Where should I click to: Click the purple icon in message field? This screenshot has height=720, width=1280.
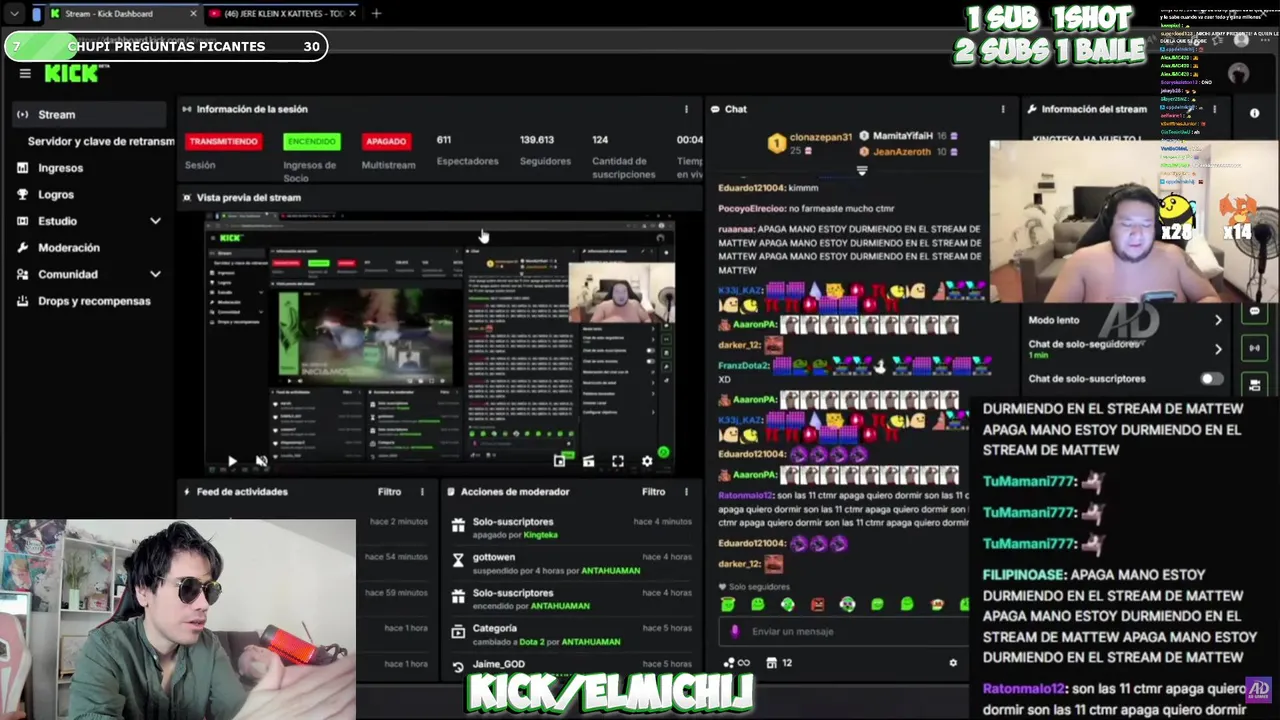[735, 631]
